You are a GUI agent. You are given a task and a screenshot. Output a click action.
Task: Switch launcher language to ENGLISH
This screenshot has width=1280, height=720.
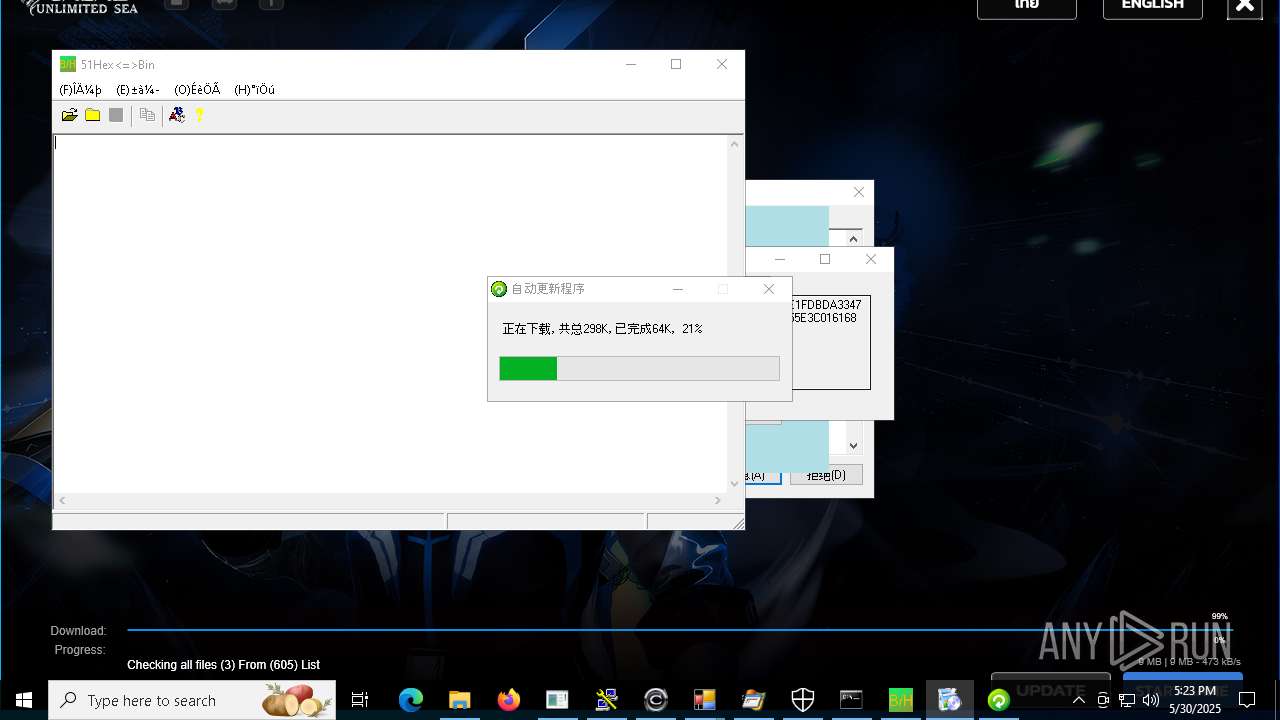click(1153, 6)
